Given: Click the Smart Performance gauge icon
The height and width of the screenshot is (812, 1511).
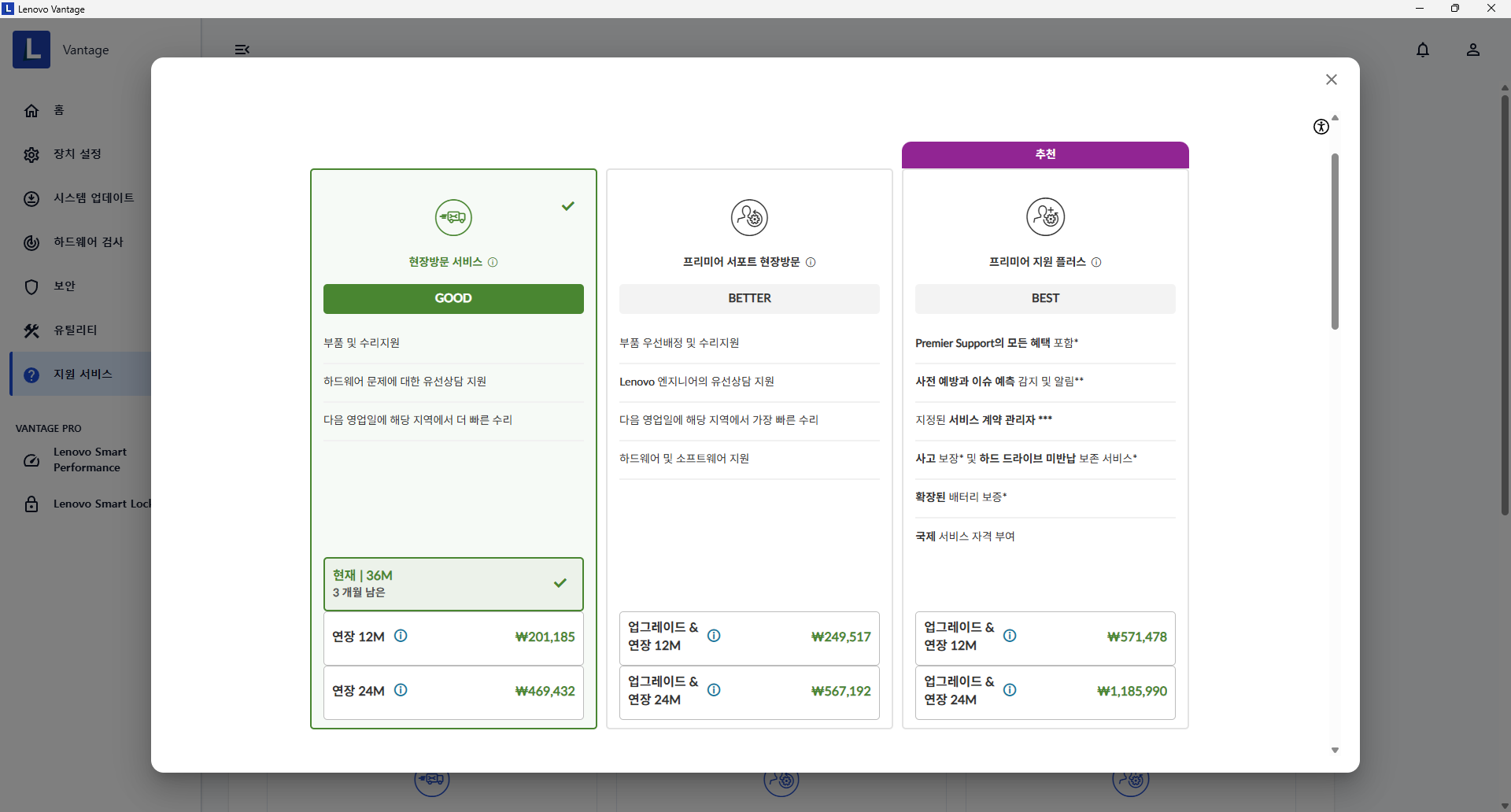Looking at the screenshot, I should (x=31, y=461).
